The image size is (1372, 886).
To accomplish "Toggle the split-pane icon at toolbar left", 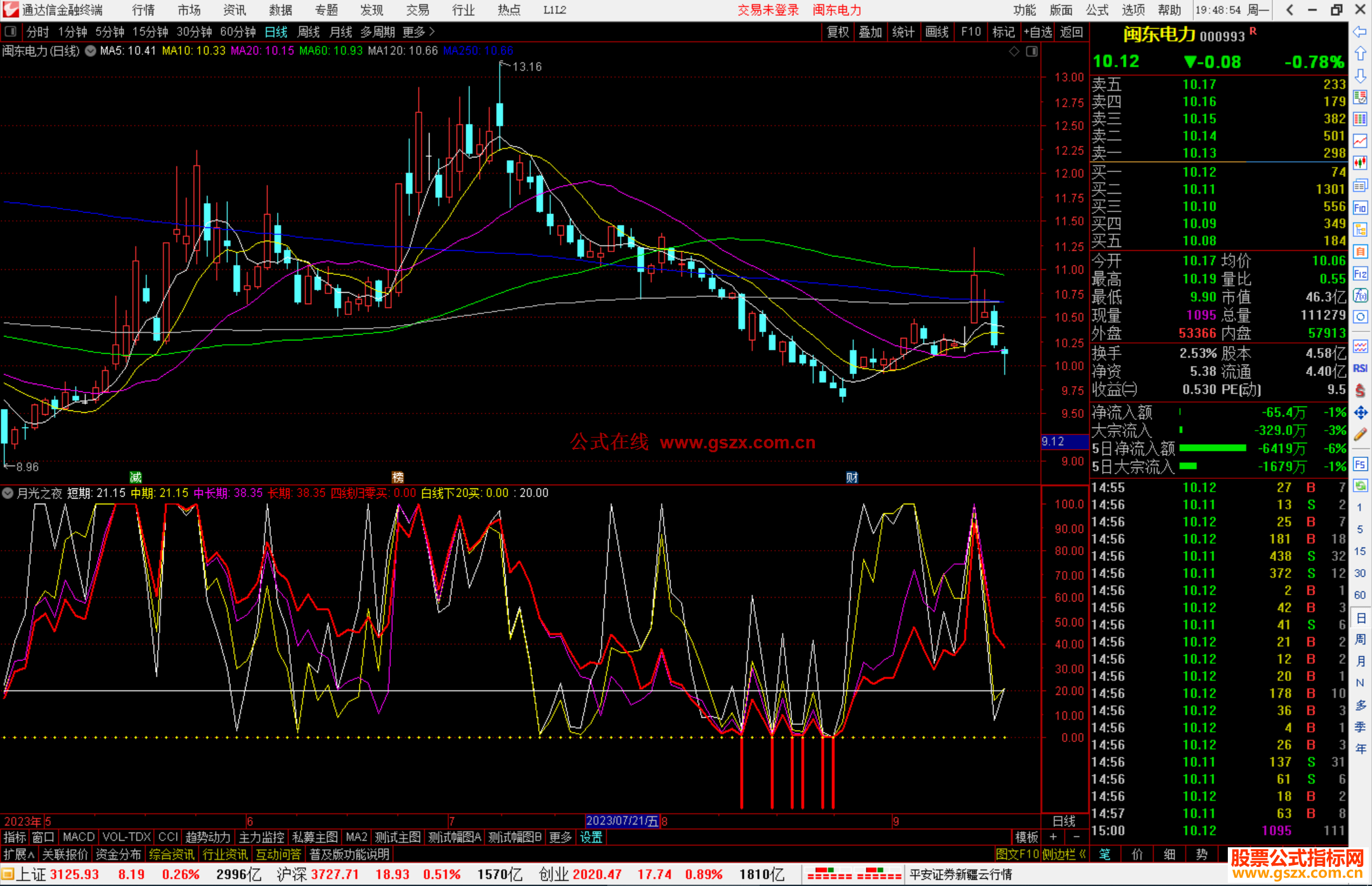I will [x=11, y=31].
